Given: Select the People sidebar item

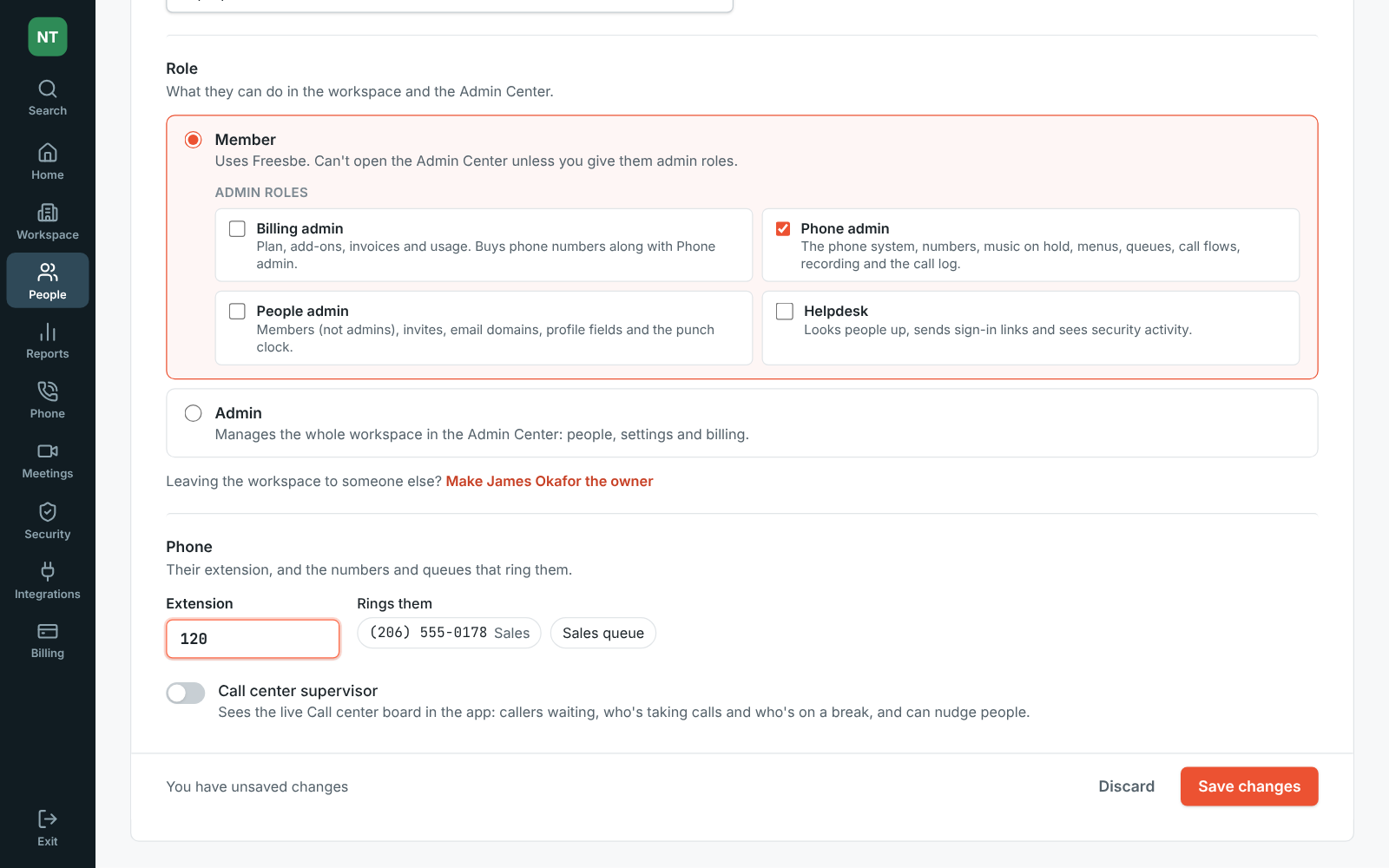Looking at the screenshot, I should pyautogui.click(x=48, y=281).
